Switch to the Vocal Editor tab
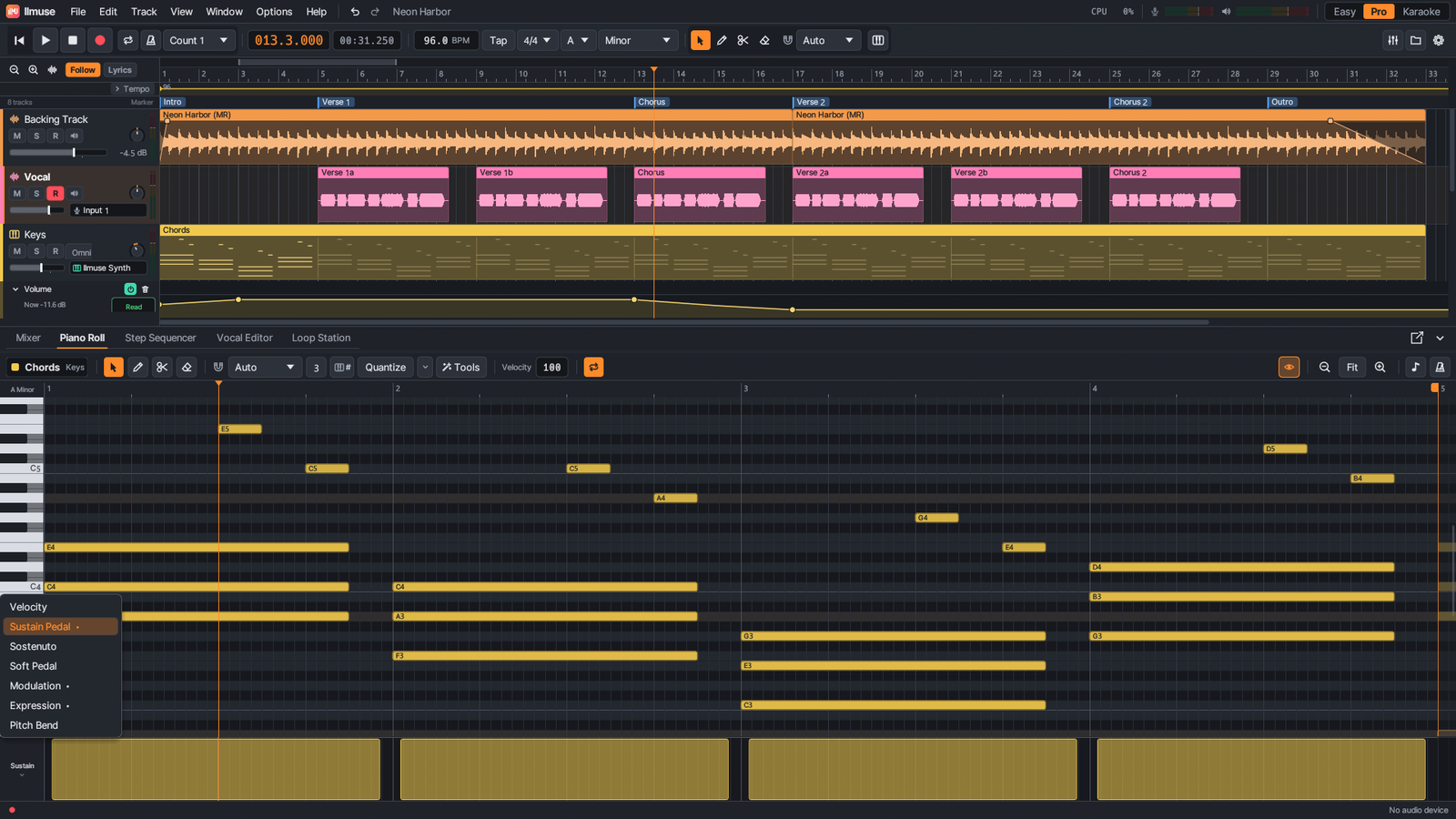This screenshot has width=1456, height=819. tap(245, 338)
